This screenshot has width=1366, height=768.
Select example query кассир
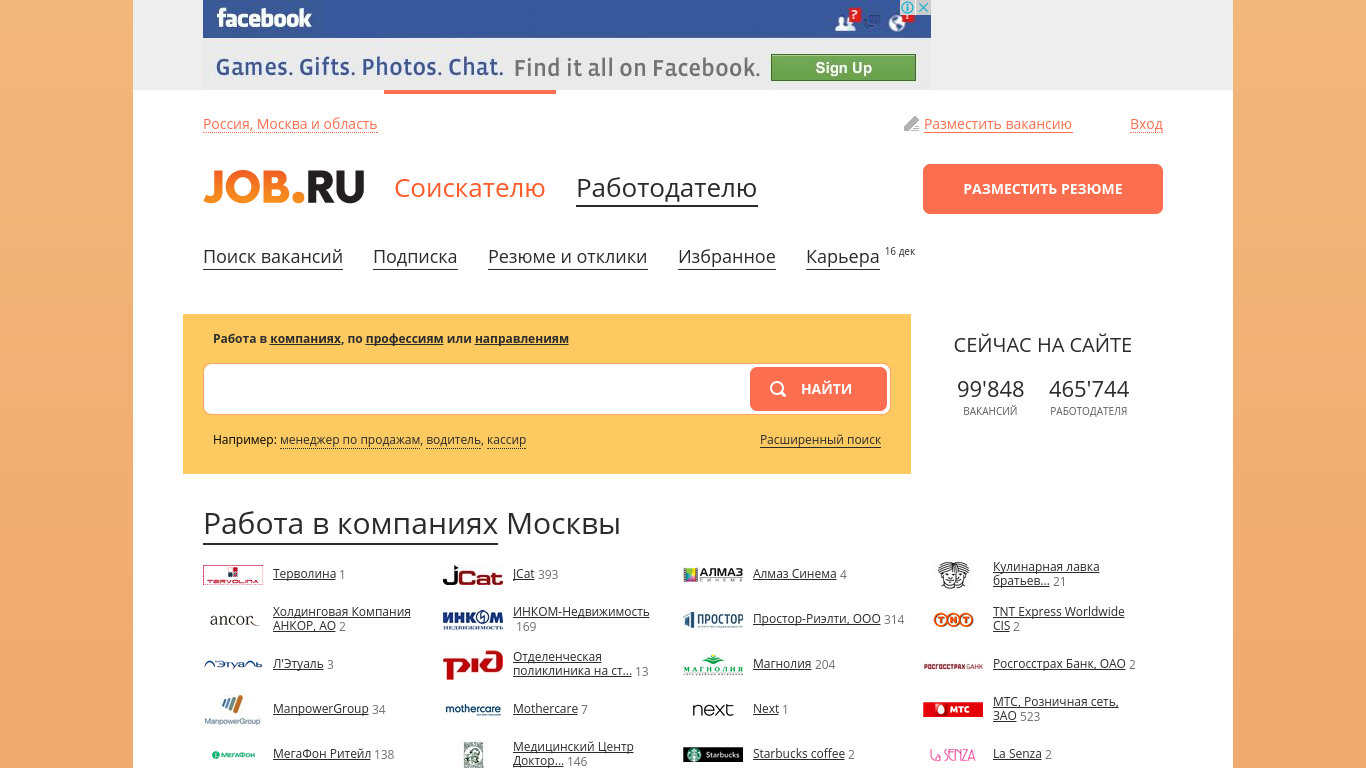pyautogui.click(x=506, y=440)
